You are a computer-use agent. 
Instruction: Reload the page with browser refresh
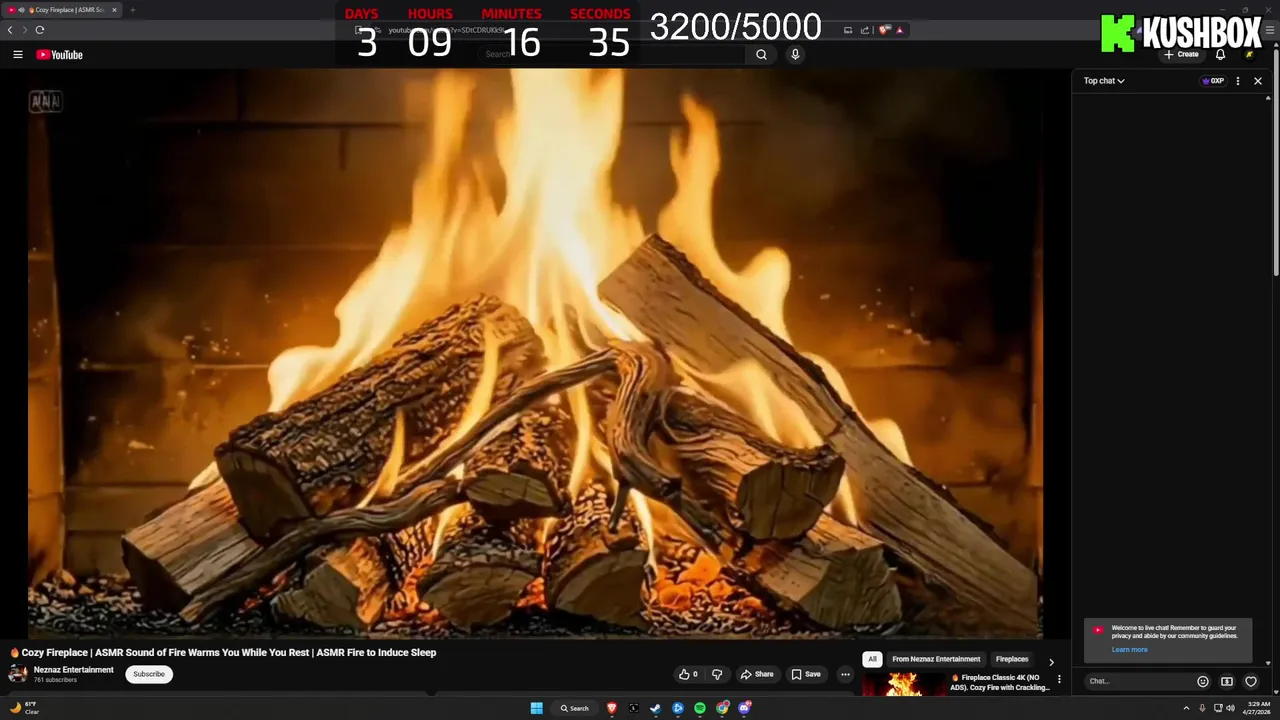pyautogui.click(x=39, y=30)
